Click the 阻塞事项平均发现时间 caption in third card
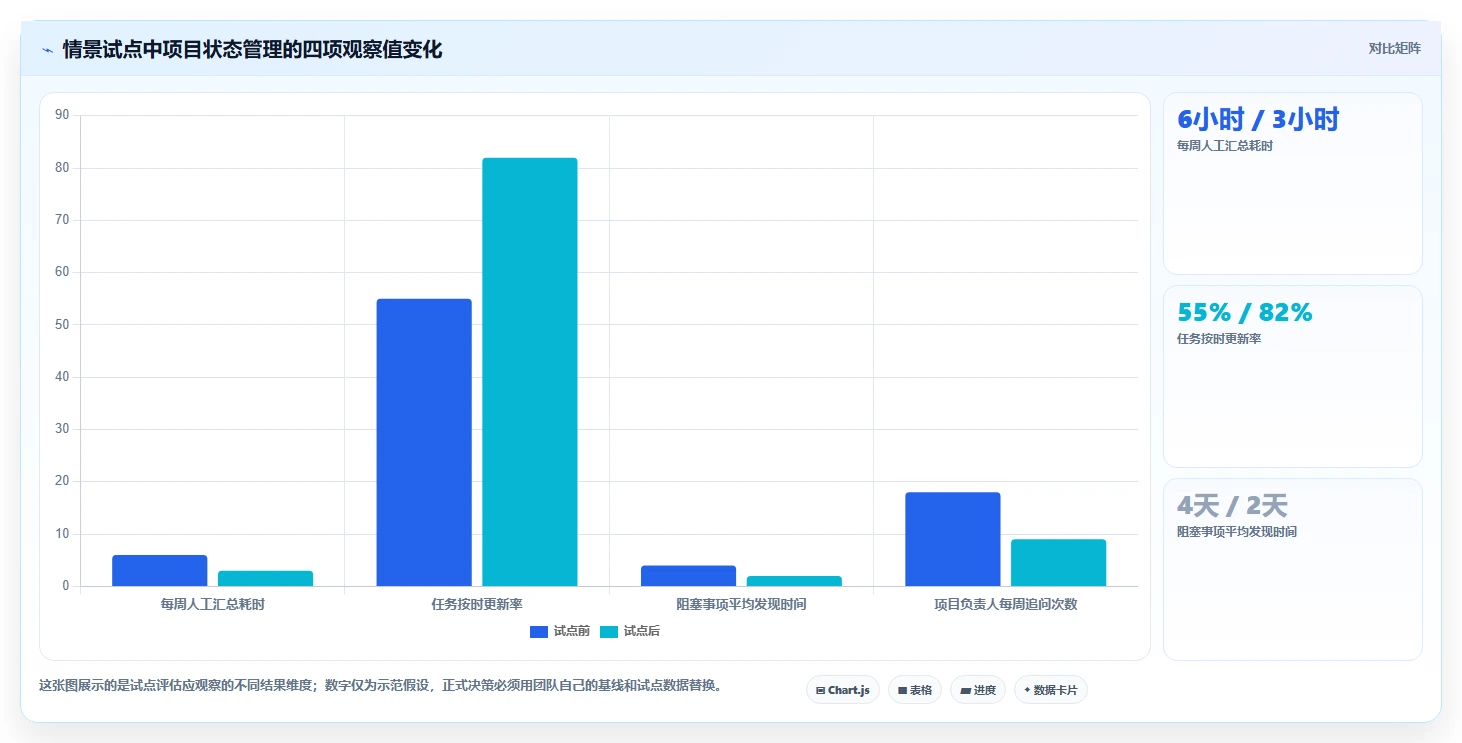Screen dimensions: 1462x743 (x=1237, y=532)
